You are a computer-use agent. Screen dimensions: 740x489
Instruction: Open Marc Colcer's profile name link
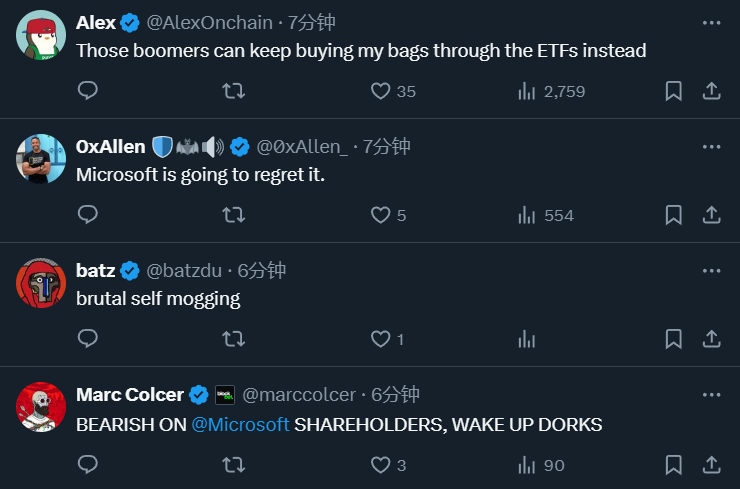[130, 394]
